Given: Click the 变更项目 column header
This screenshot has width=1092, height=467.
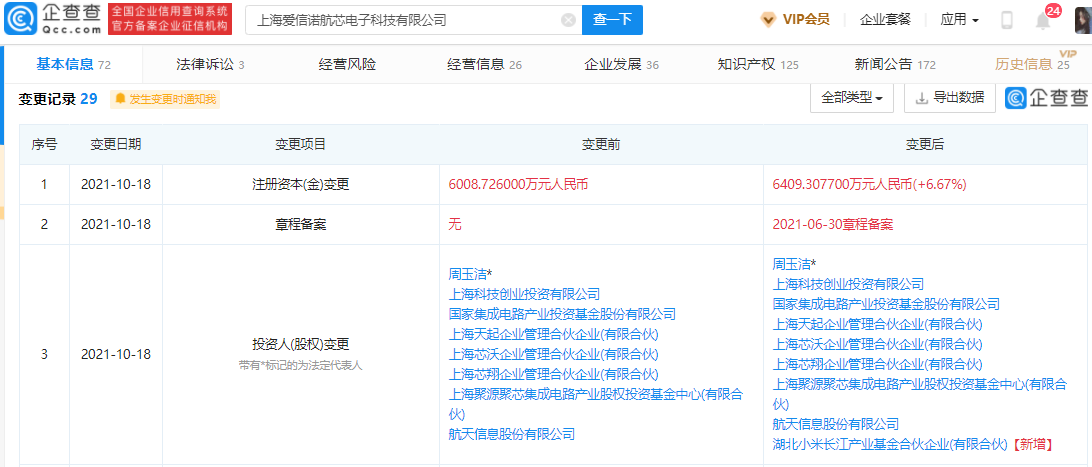Looking at the screenshot, I should tap(301, 145).
